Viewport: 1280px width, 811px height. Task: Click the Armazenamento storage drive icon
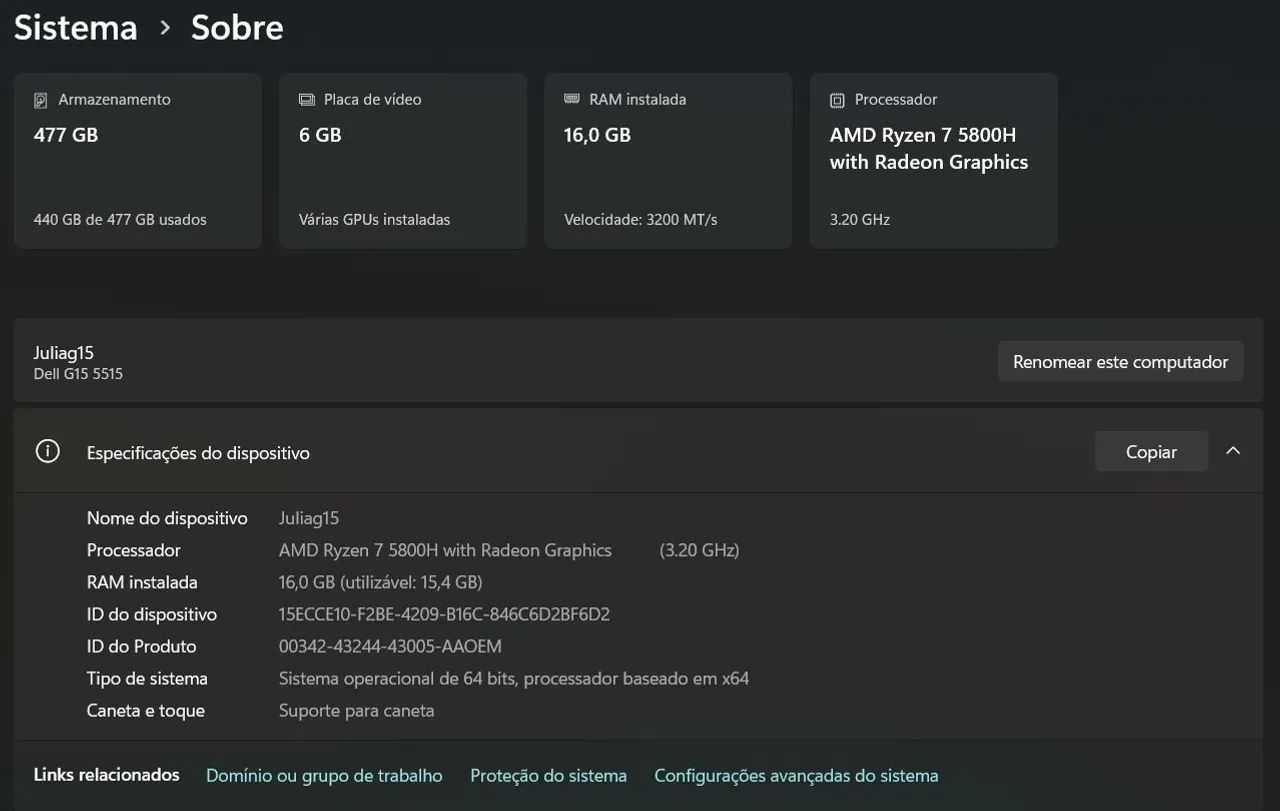[40, 99]
